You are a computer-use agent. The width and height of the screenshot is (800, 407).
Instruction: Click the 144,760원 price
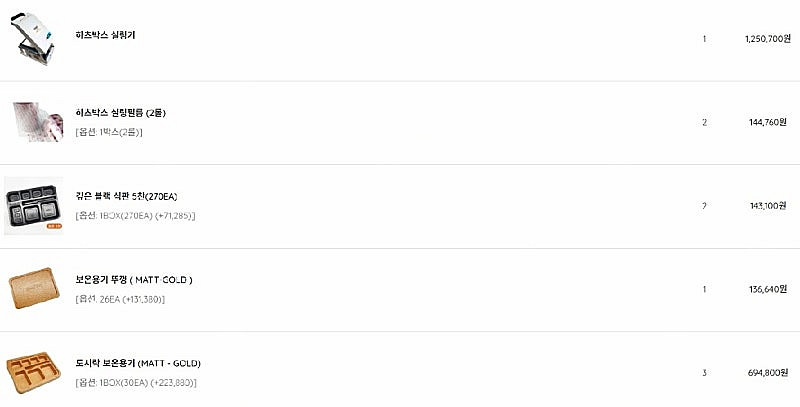click(769, 122)
